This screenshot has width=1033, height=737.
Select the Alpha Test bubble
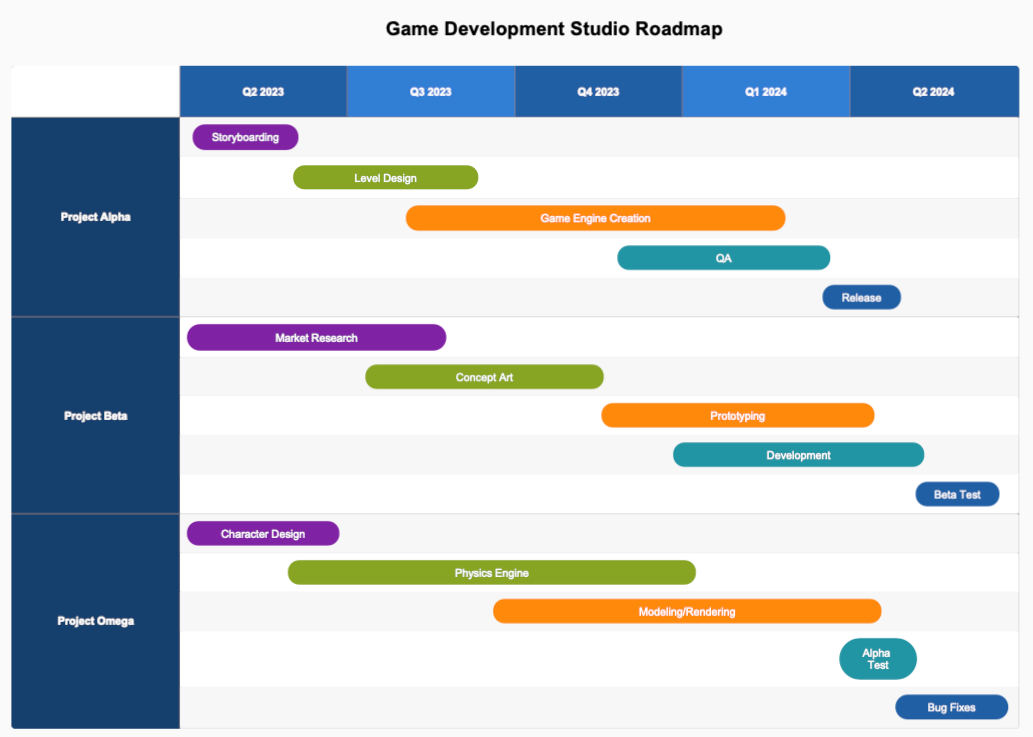click(877, 658)
